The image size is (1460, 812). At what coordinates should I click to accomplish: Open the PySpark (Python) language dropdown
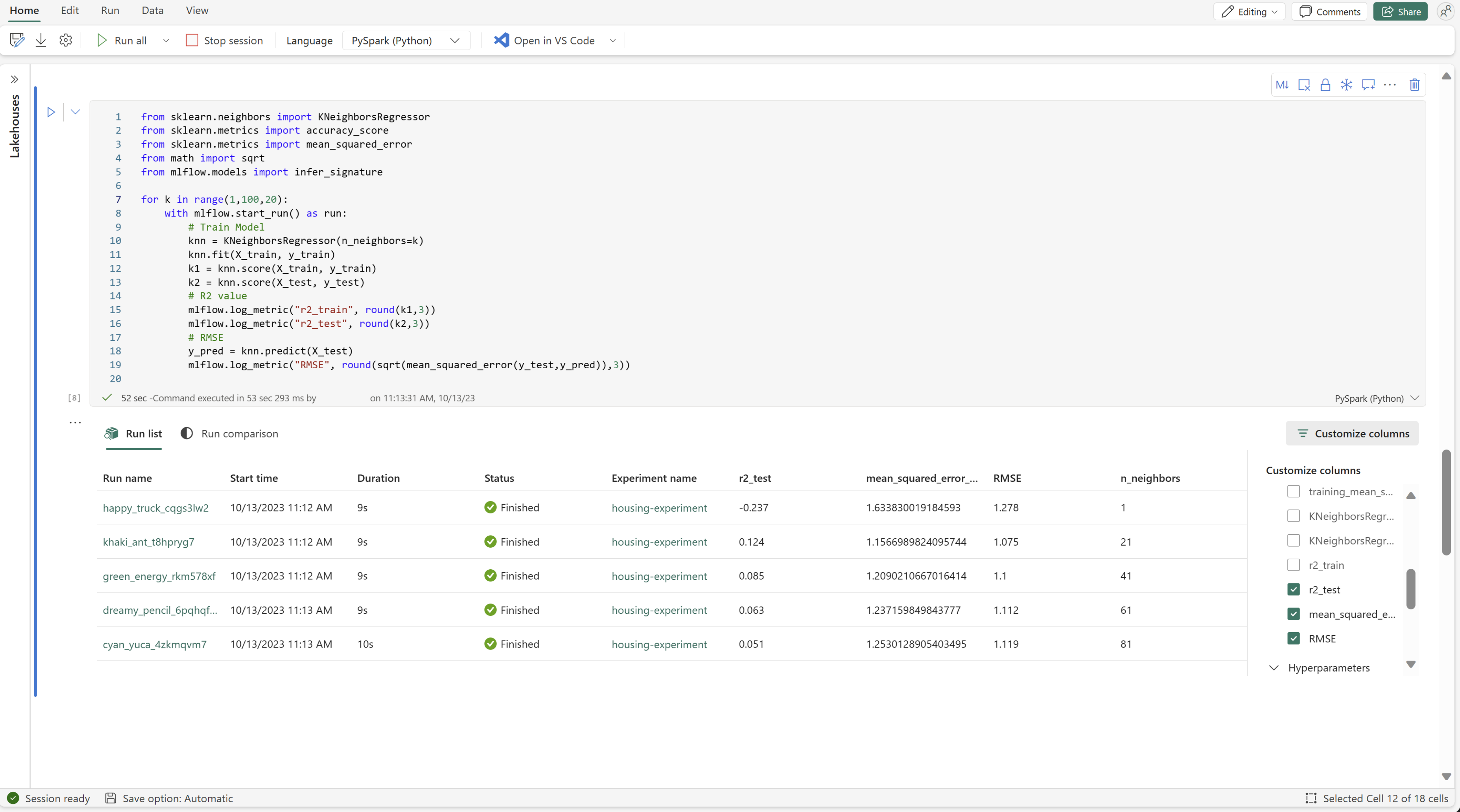(x=406, y=40)
